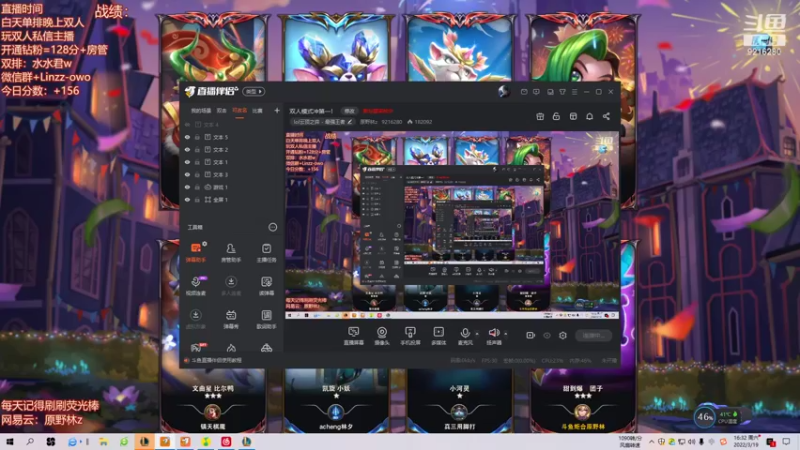Show the hidden 文本 4 layer
The width and height of the screenshot is (800, 450).
(x=187, y=124)
